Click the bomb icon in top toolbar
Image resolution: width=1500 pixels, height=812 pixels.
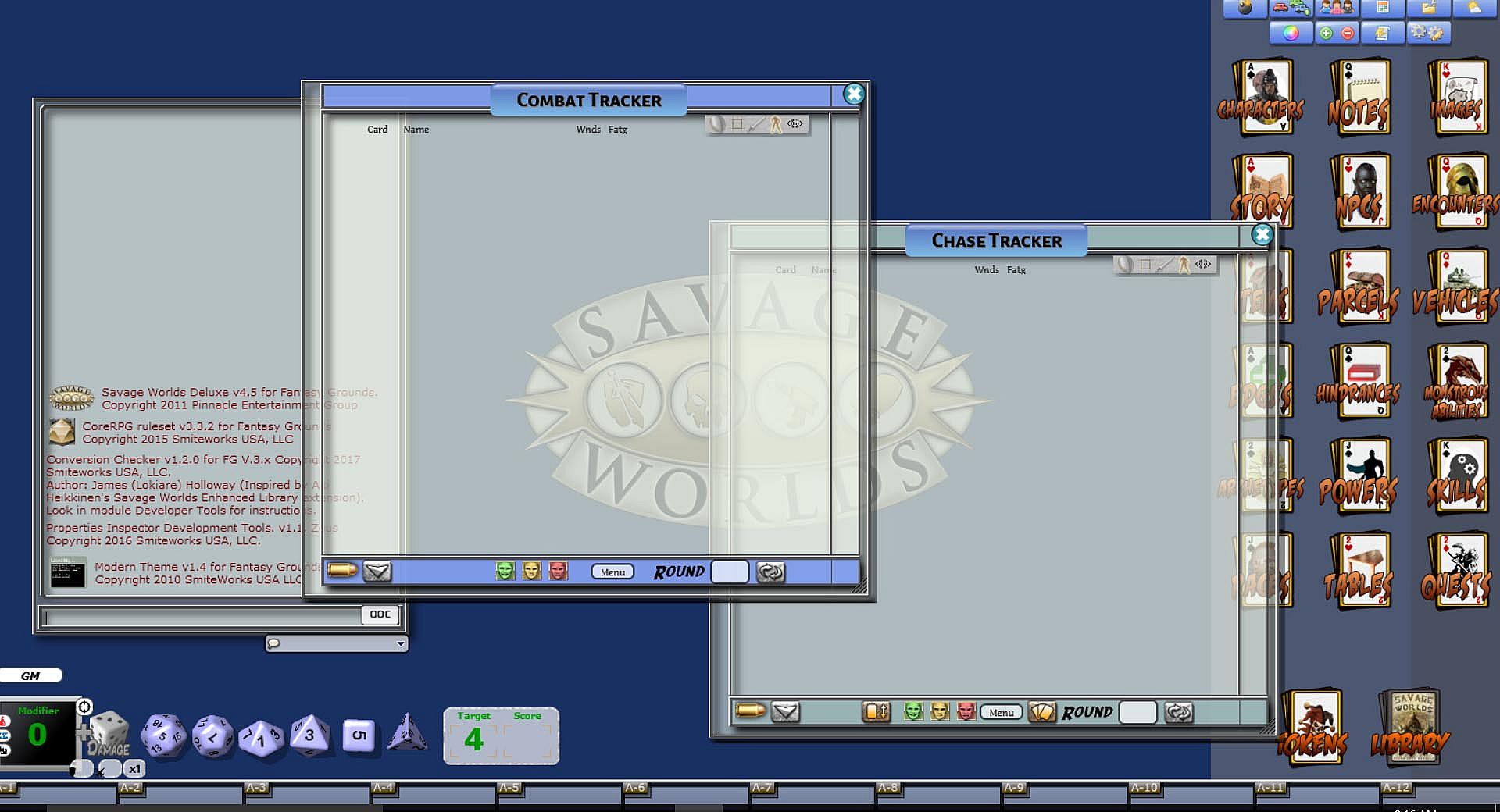click(1245, 9)
